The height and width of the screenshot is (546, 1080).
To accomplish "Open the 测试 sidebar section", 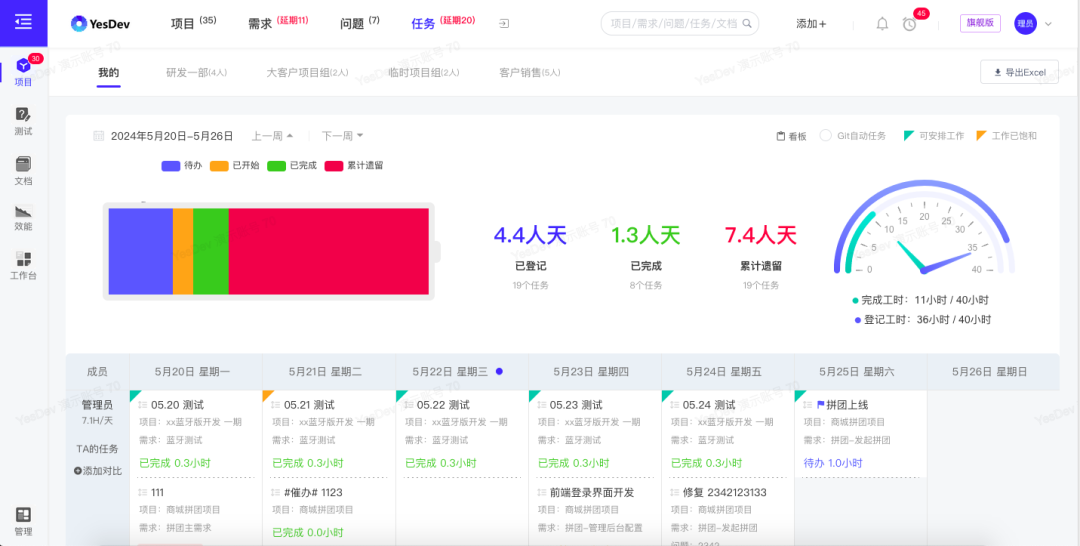I will pos(23,121).
